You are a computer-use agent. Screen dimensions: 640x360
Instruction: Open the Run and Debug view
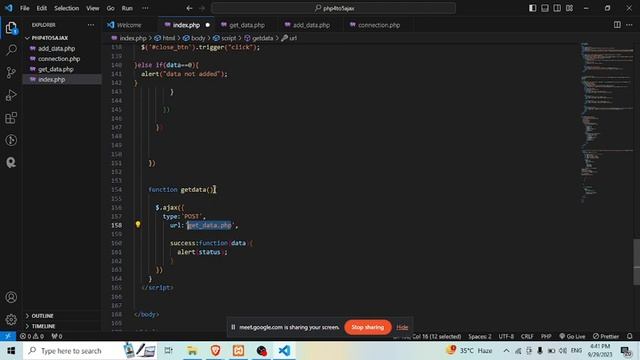[x=11, y=95]
